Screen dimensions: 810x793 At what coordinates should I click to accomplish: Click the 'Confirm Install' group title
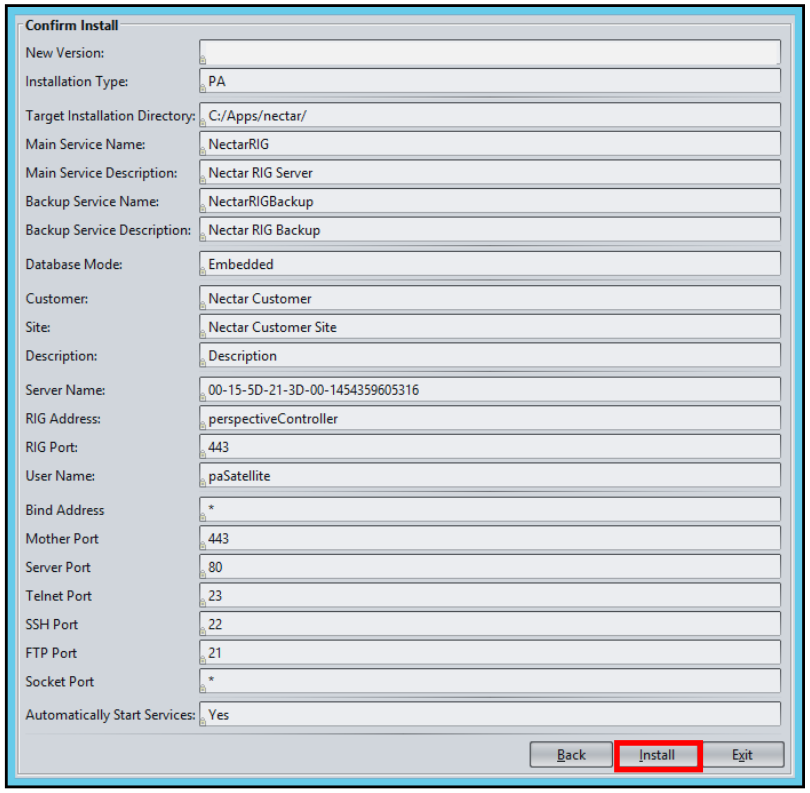(72, 25)
